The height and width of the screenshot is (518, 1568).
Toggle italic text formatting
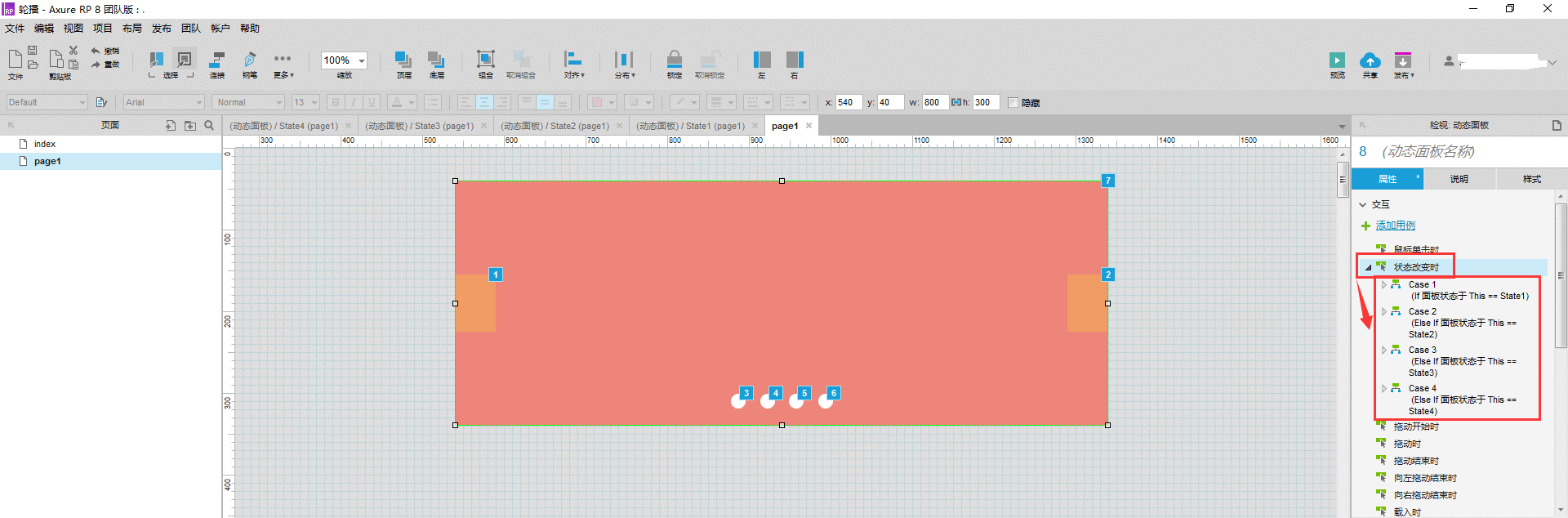354,102
